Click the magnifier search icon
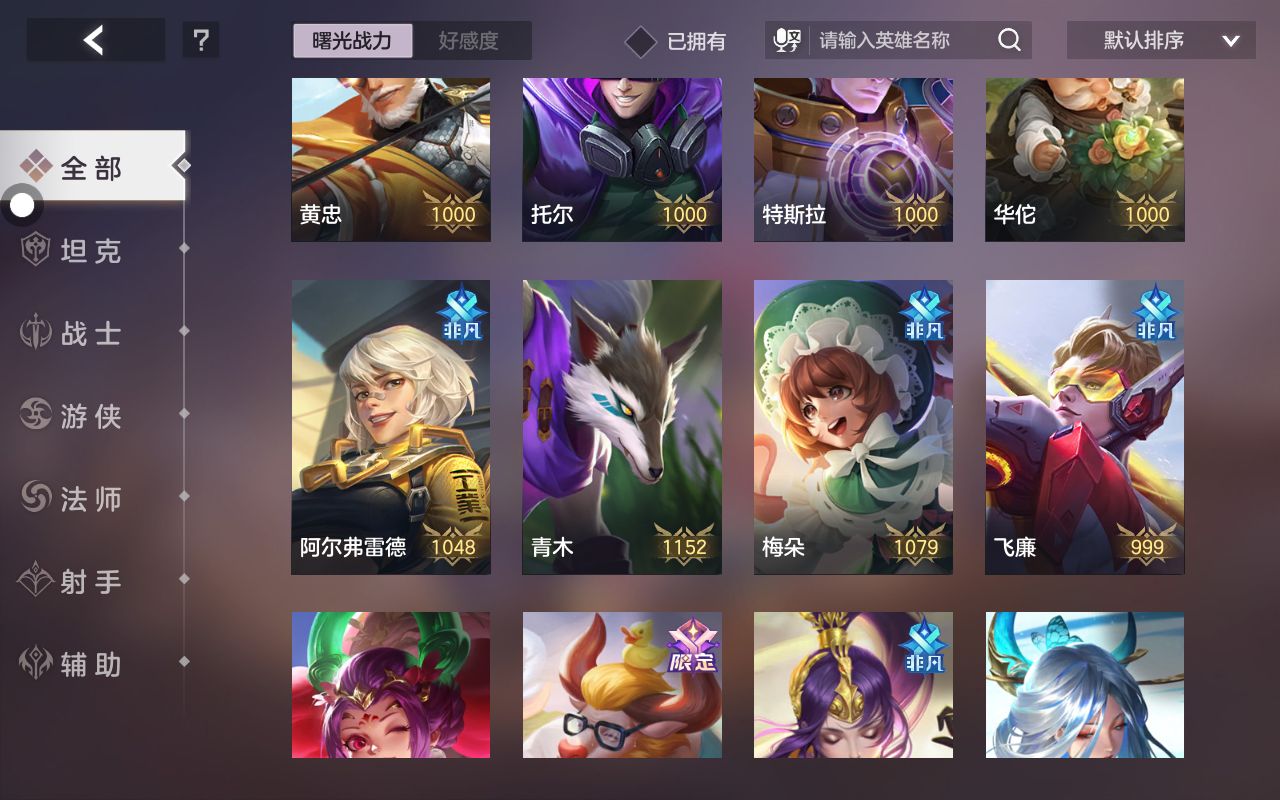 pos(1009,40)
